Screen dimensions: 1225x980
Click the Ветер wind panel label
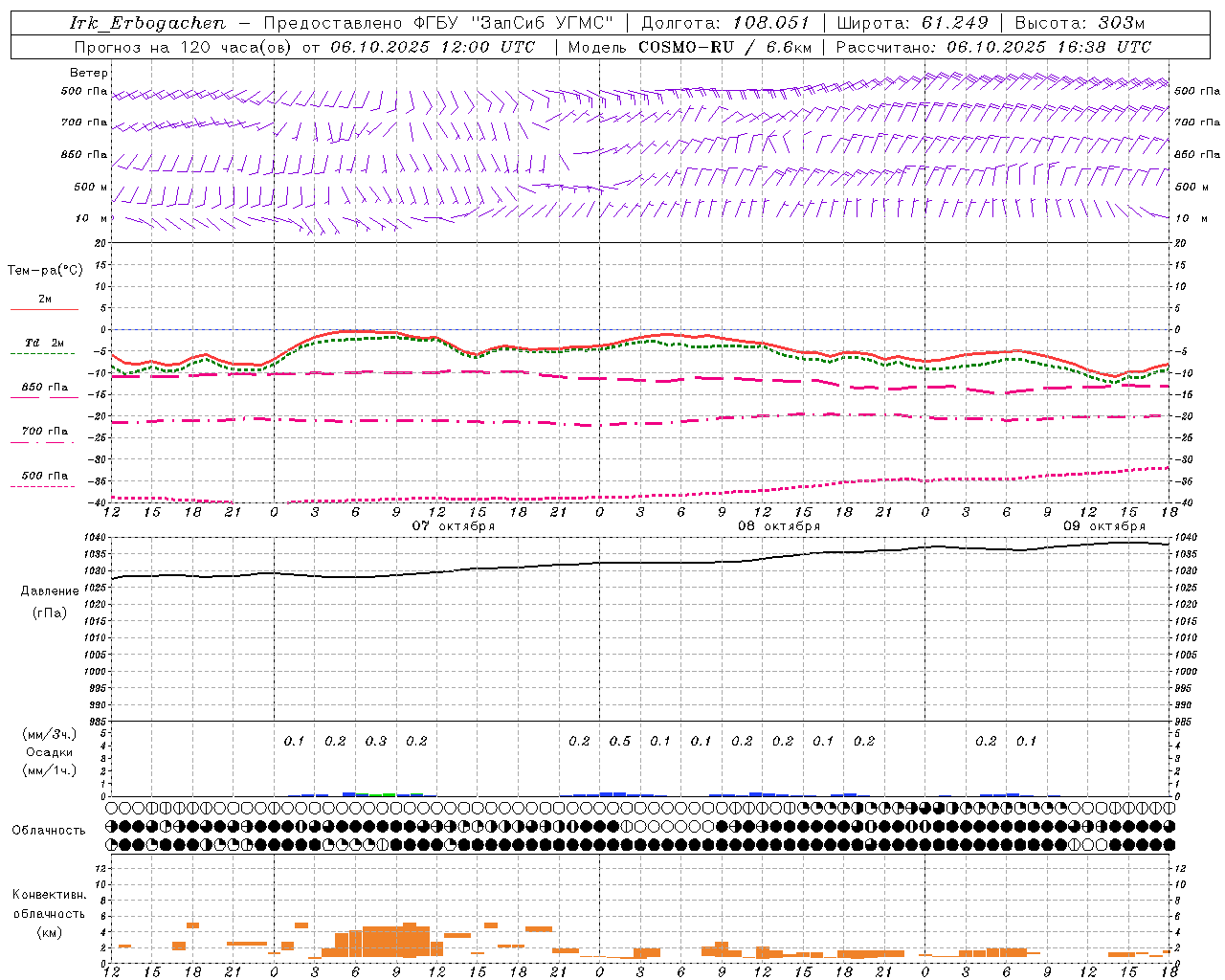[x=89, y=73]
